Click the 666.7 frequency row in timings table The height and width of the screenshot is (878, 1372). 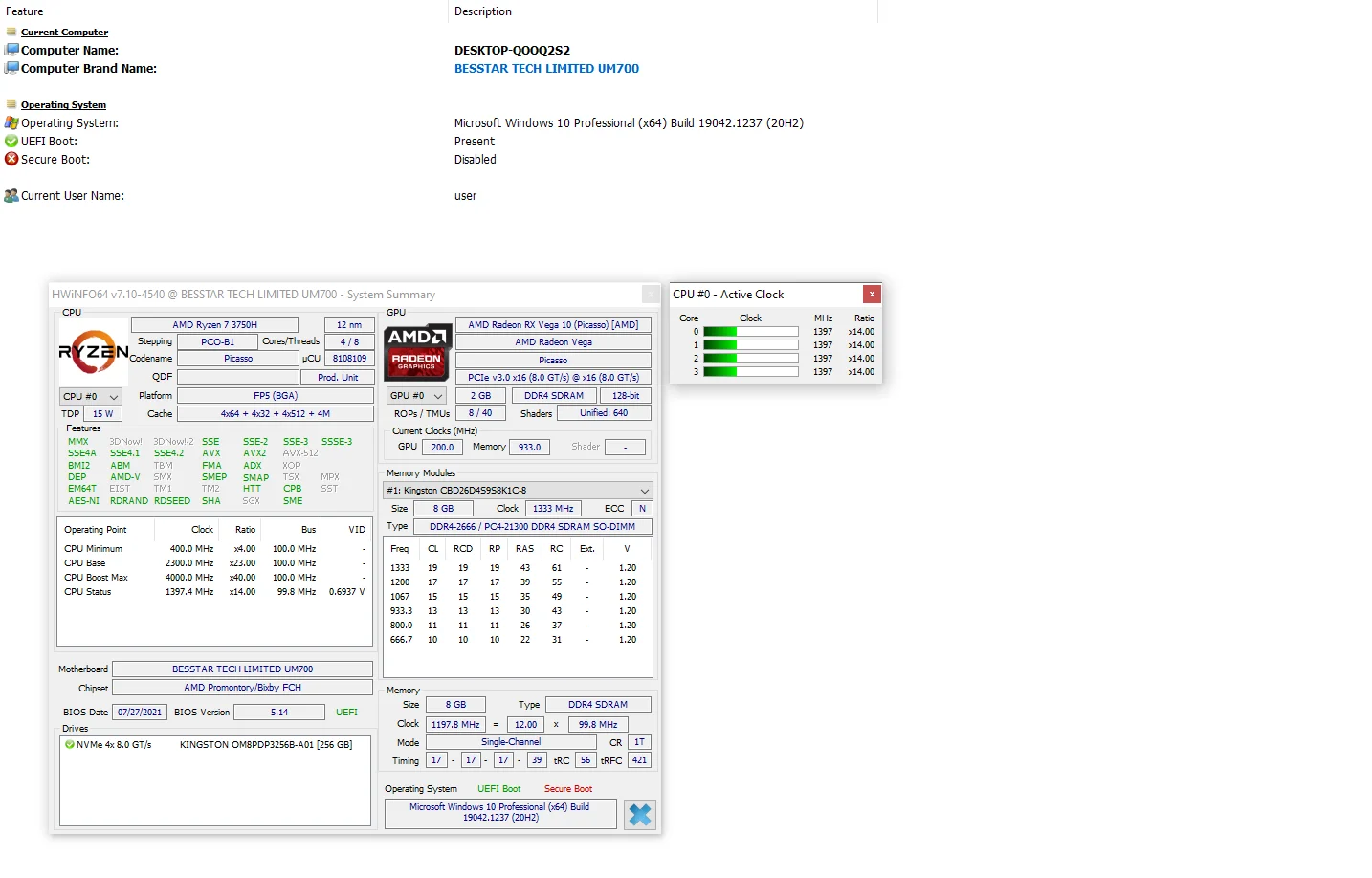click(x=518, y=640)
